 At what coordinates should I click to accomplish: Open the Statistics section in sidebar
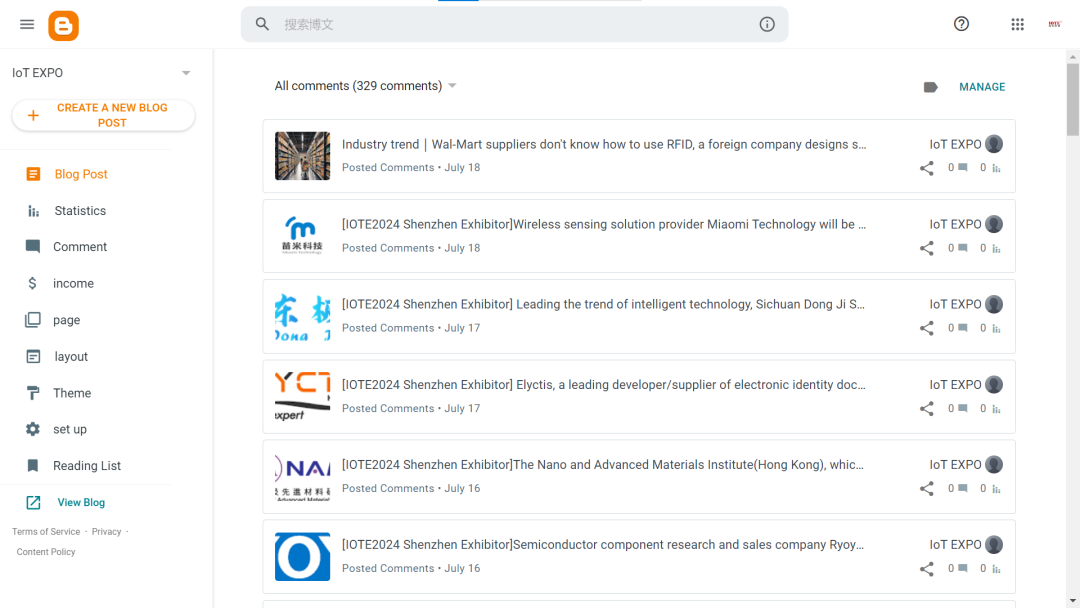80,211
